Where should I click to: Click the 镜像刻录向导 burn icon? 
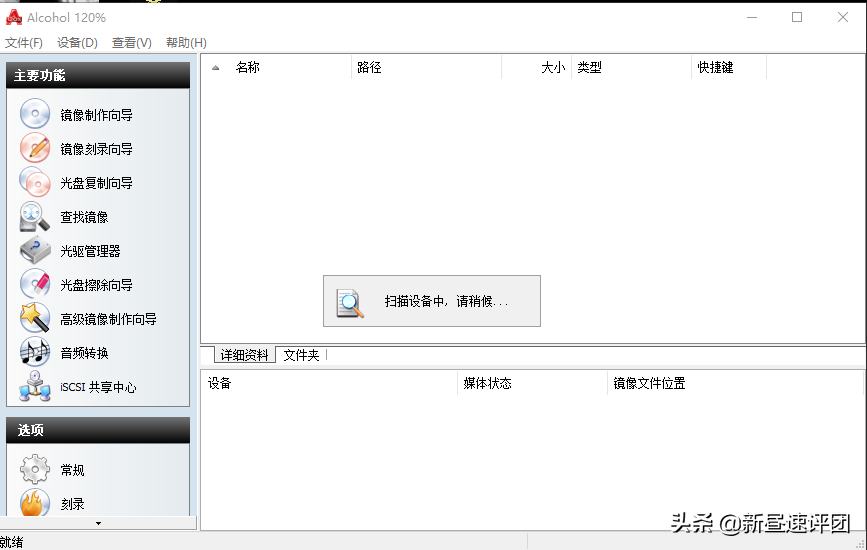35,149
